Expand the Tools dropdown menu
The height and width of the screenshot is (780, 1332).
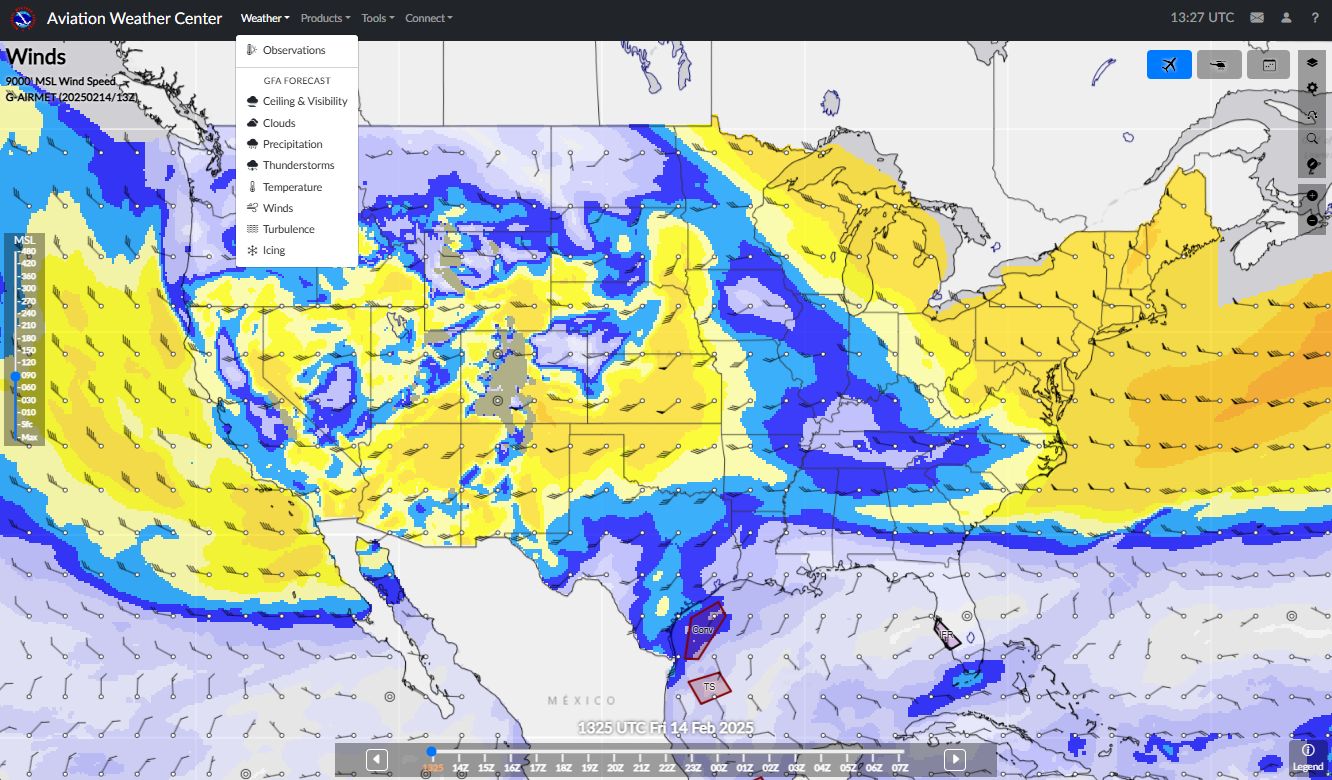coord(377,18)
